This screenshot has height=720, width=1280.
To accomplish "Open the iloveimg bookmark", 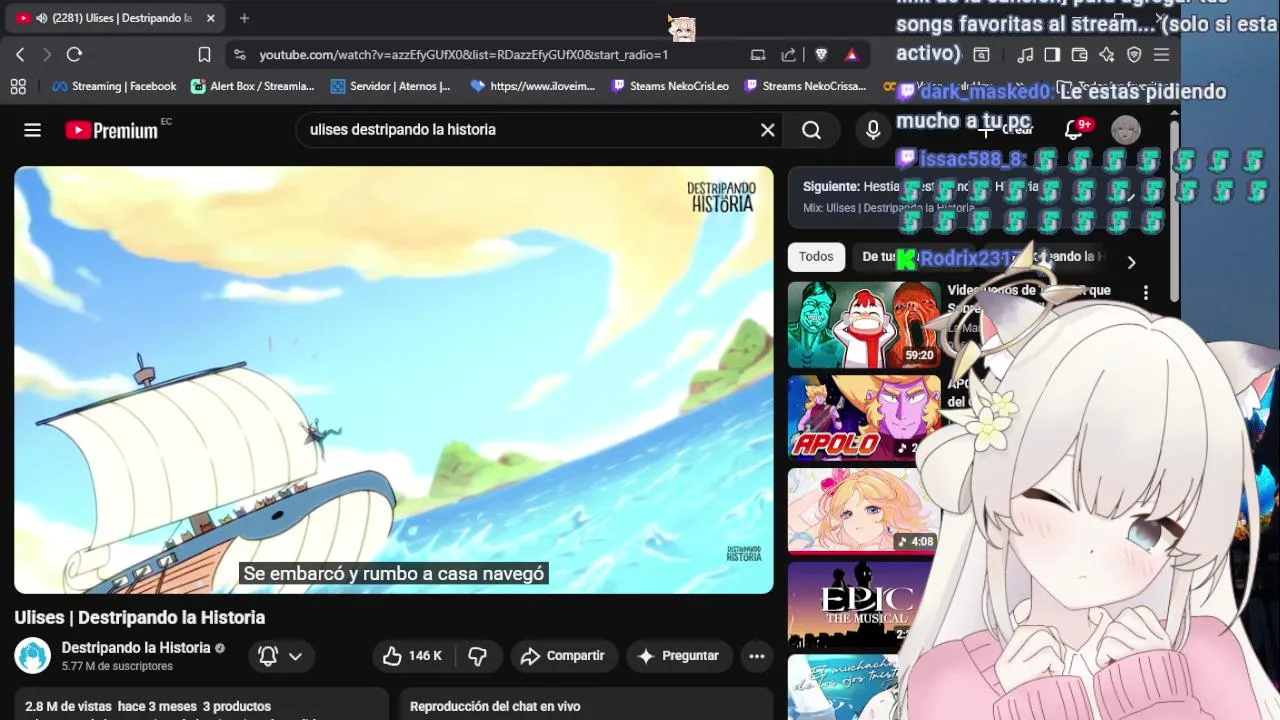I will (x=533, y=87).
